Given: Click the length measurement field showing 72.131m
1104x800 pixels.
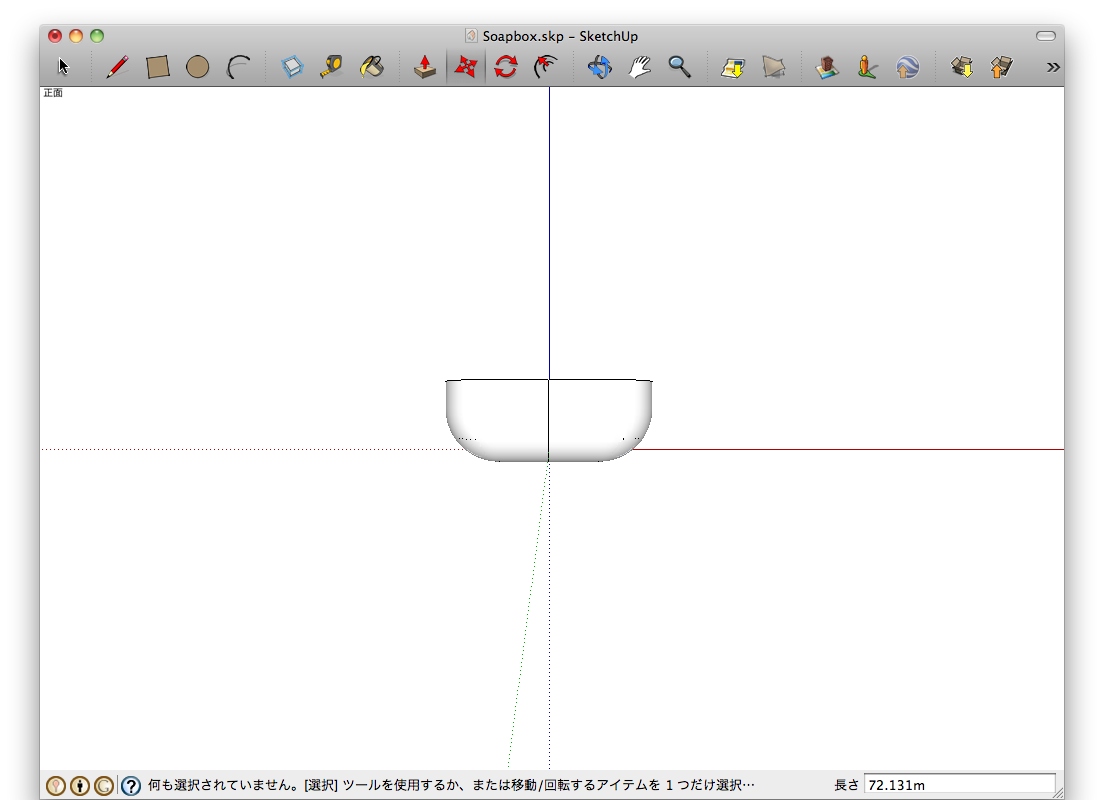Looking at the screenshot, I should [x=959, y=785].
